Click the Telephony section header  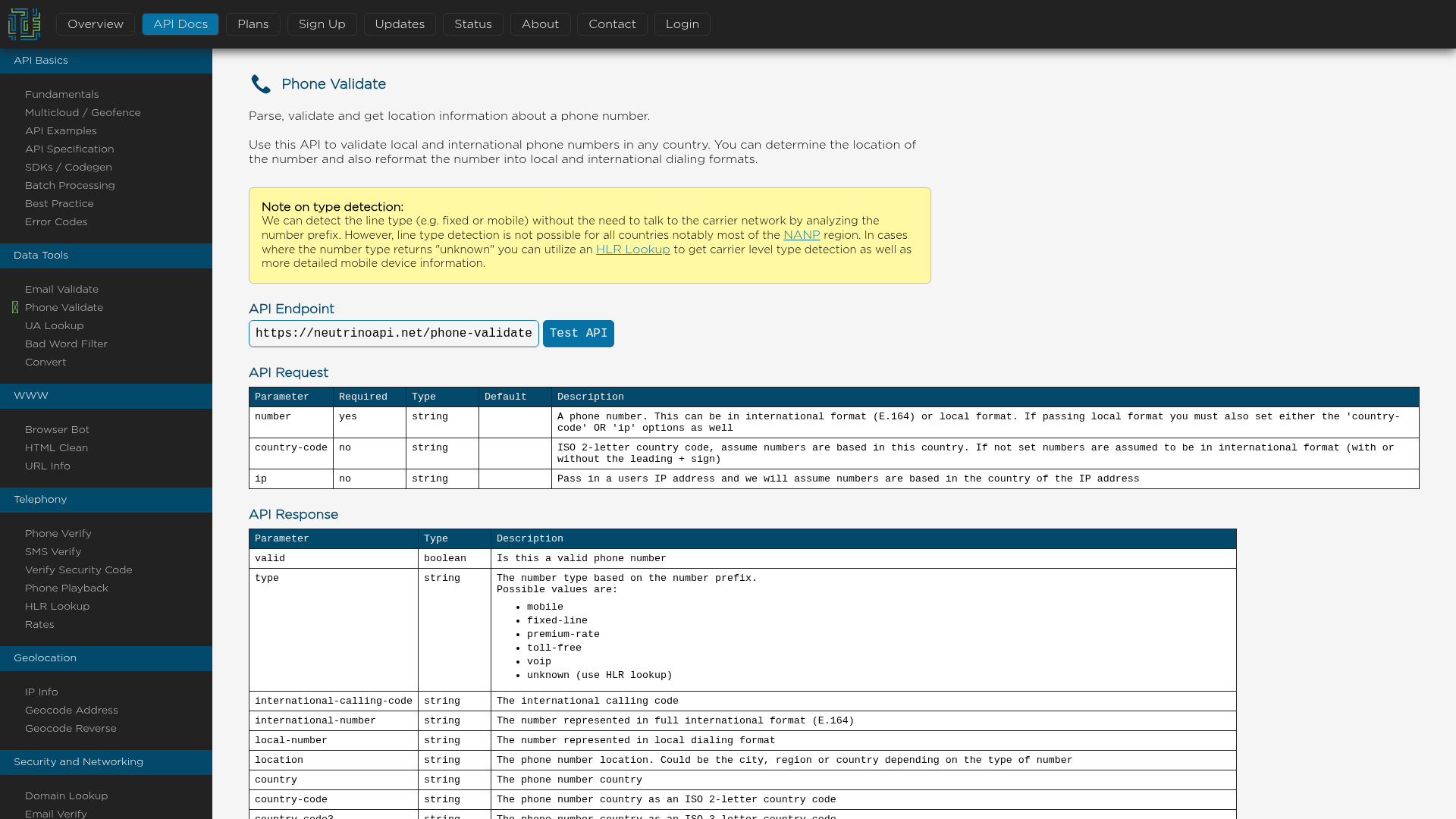106,500
